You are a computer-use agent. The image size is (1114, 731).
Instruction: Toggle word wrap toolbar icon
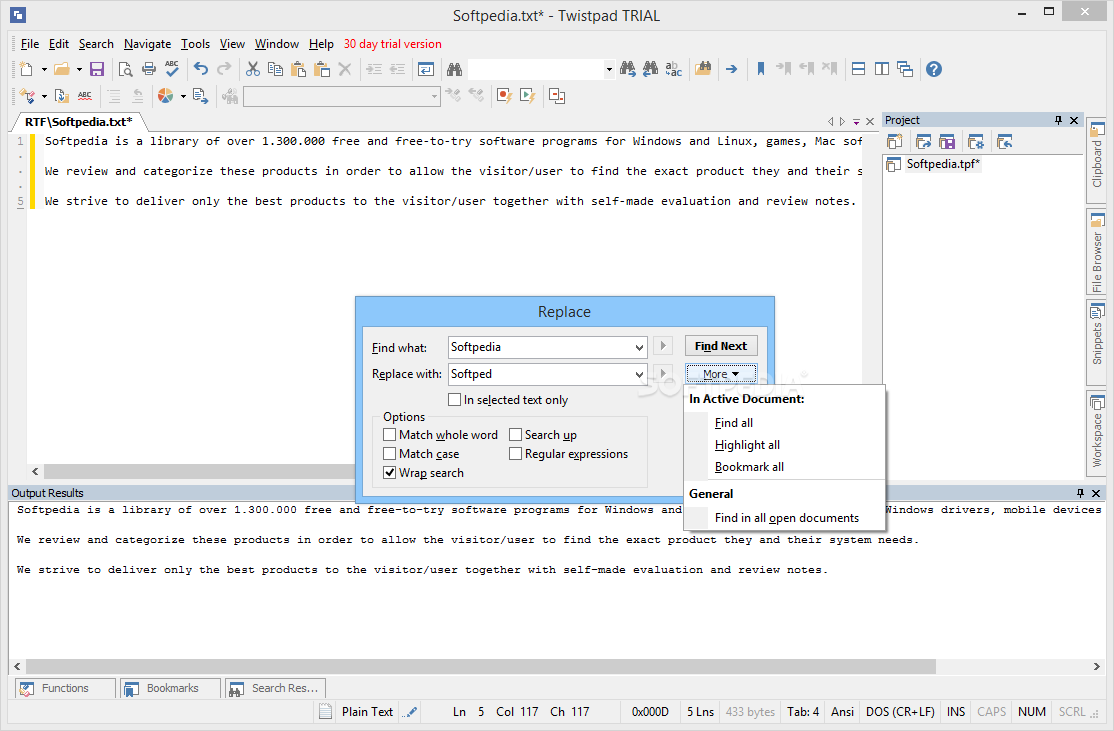(426, 69)
